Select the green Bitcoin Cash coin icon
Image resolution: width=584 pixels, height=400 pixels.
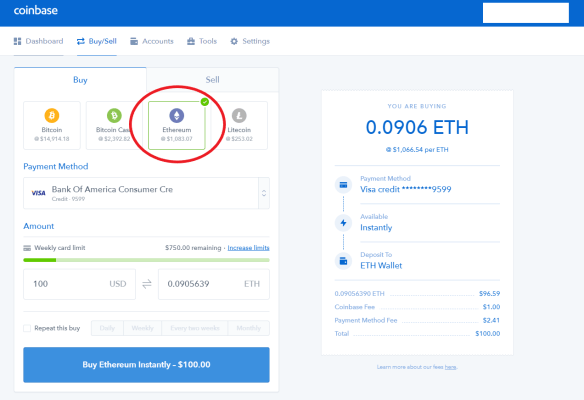pyautogui.click(x=114, y=115)
